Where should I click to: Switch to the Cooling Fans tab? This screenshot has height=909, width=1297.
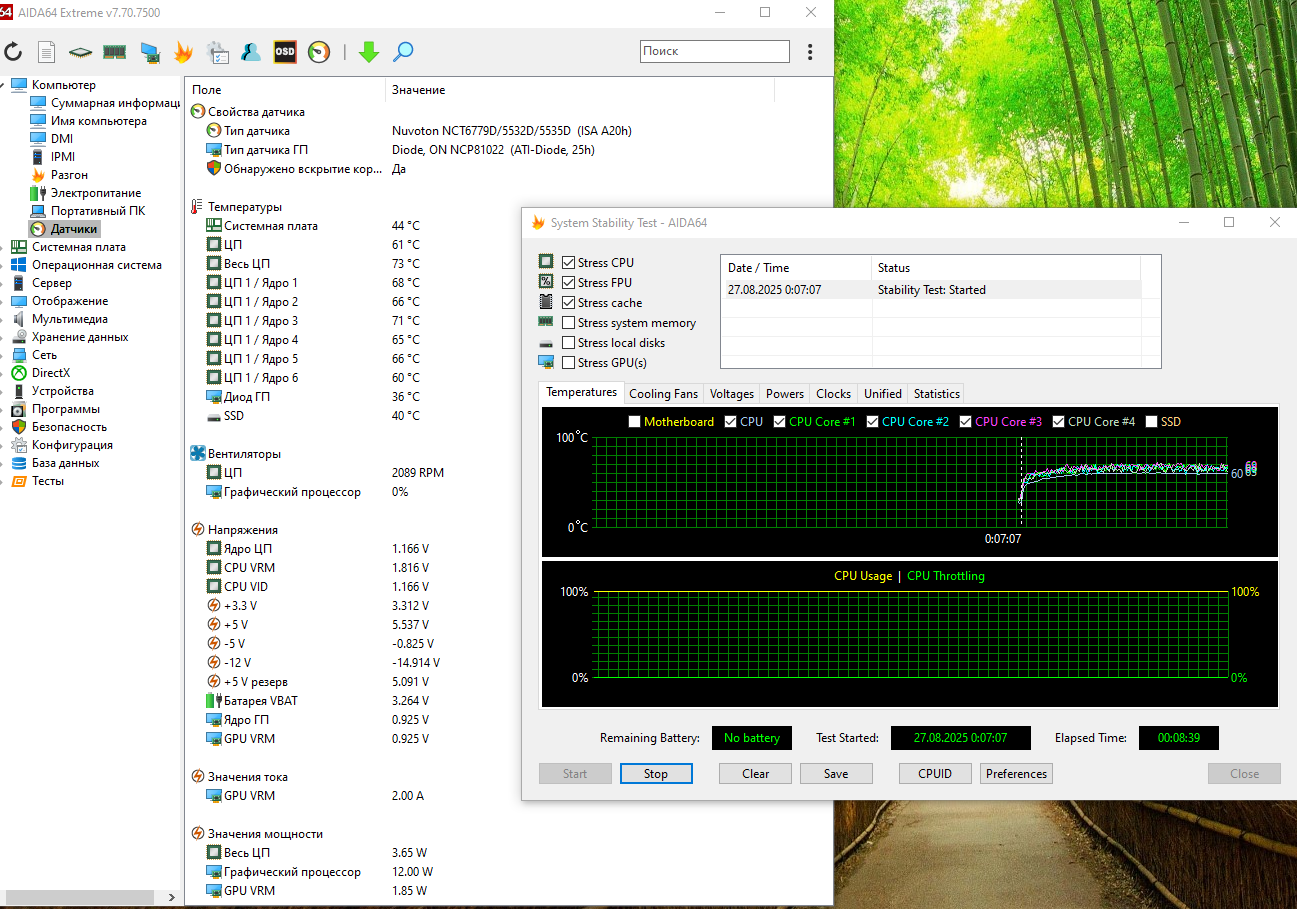(664, 394)
